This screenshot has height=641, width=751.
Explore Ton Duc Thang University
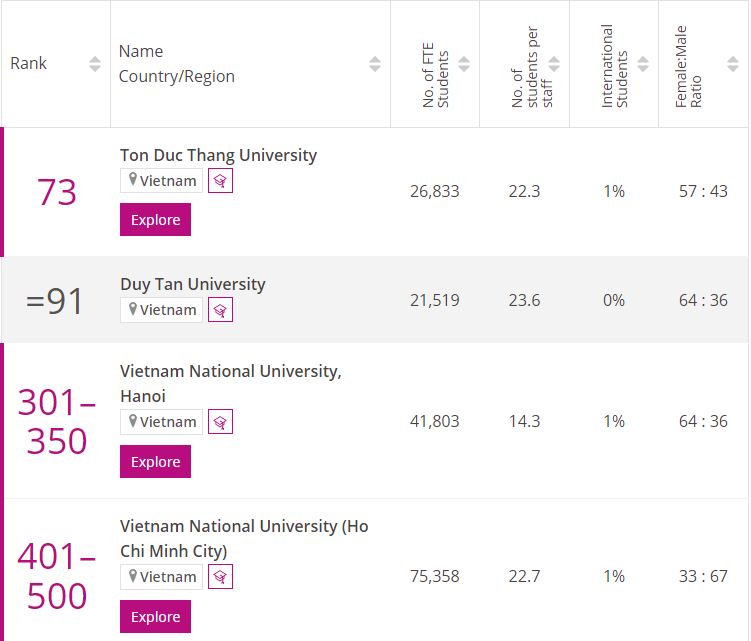point(155,220)
